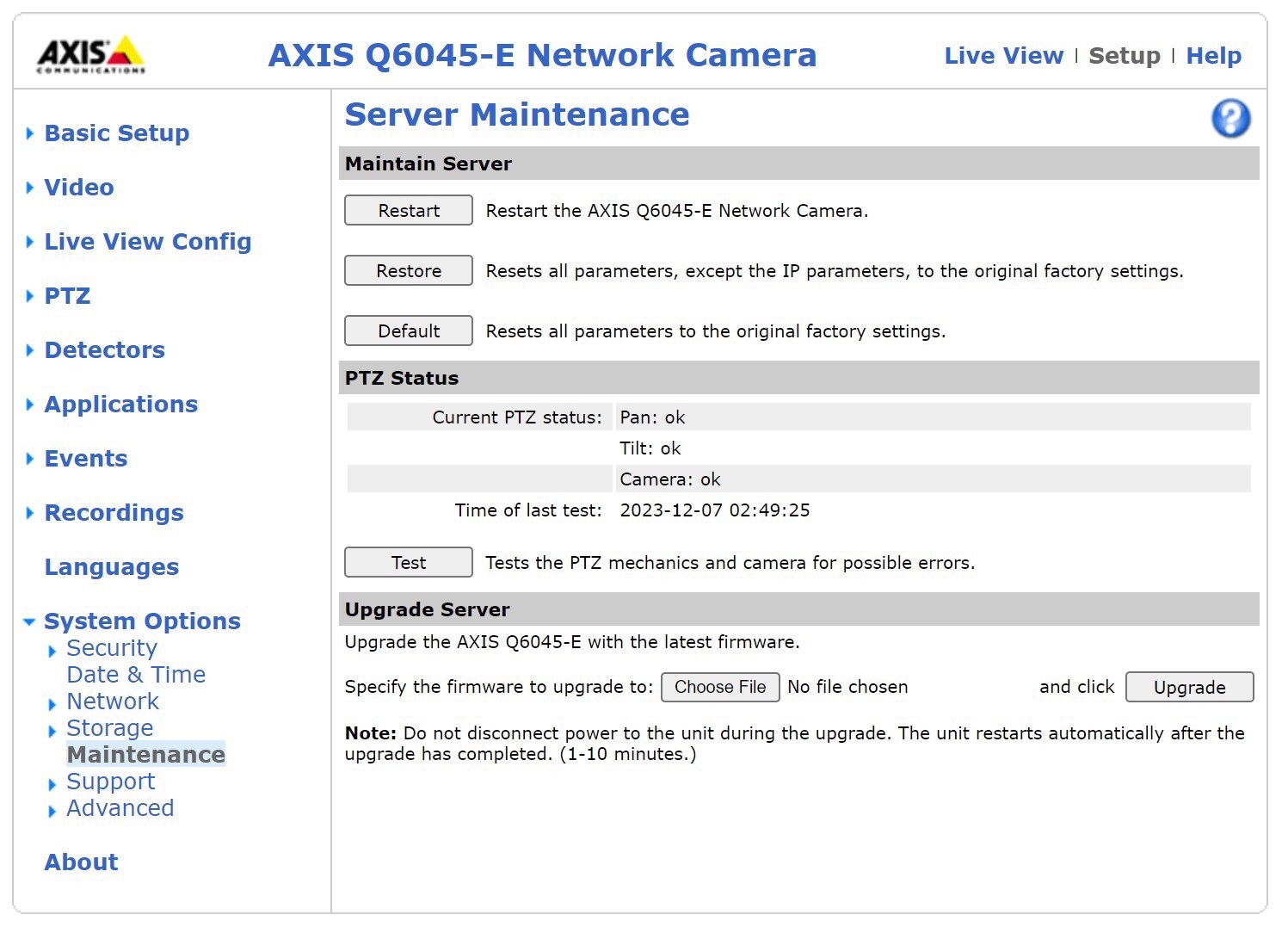Open the blue help question mark icon
The image size is (1288, 927).
pyautogui.click(x=1230, y=119)
